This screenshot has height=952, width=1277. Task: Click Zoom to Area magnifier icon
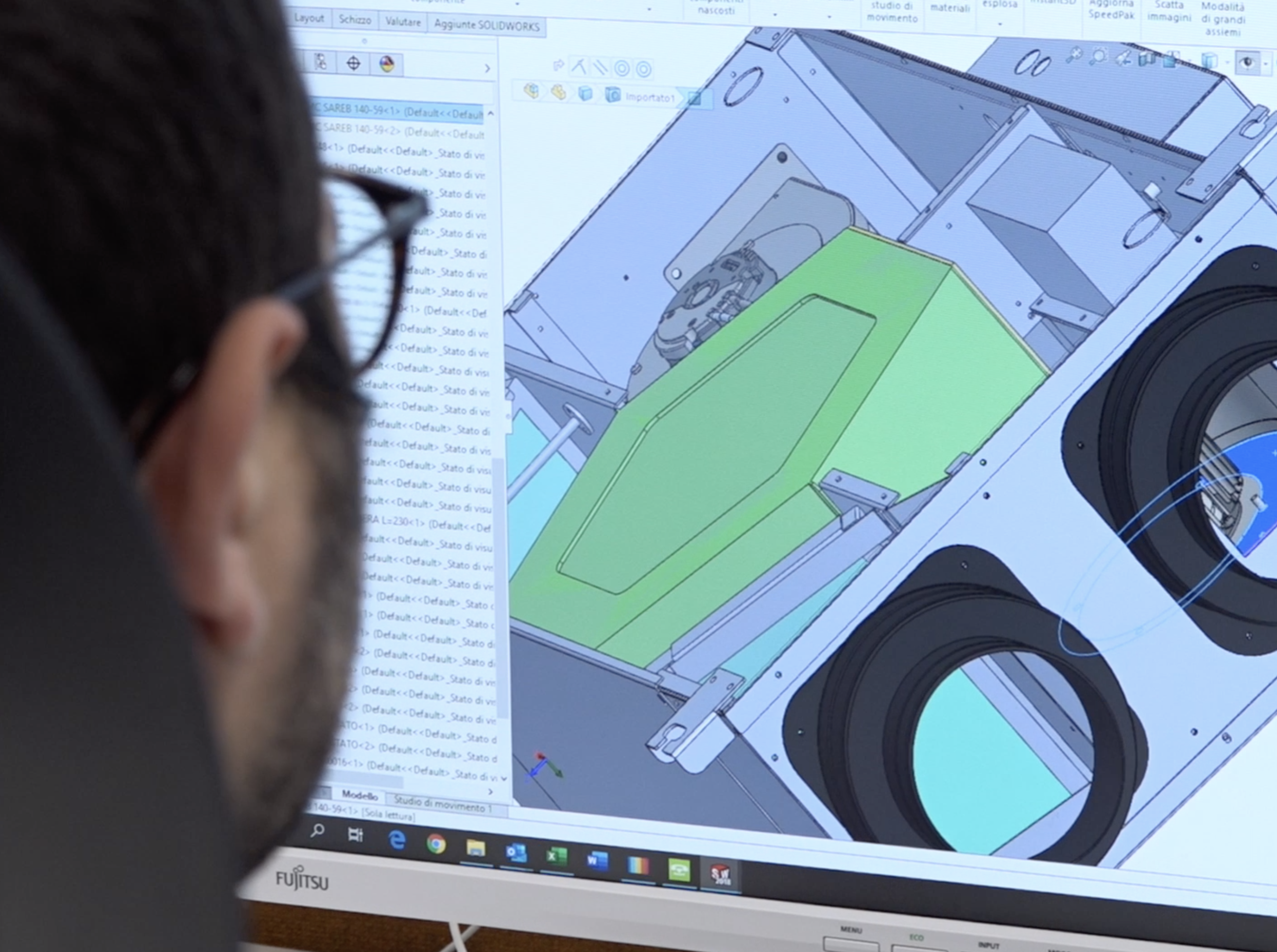1098,56
